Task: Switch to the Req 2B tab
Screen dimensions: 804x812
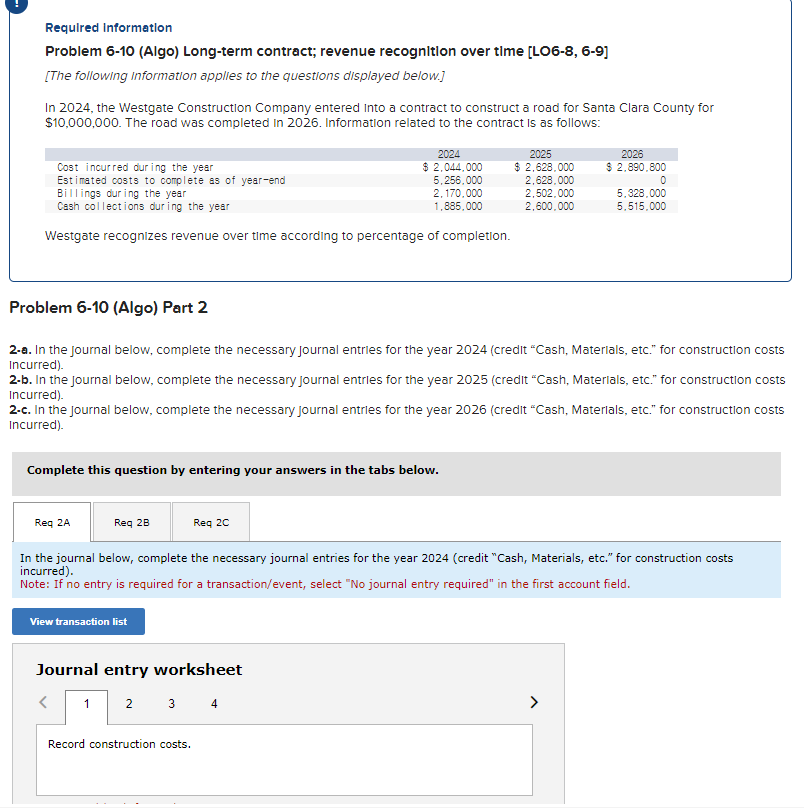Action: click(131, 521)
